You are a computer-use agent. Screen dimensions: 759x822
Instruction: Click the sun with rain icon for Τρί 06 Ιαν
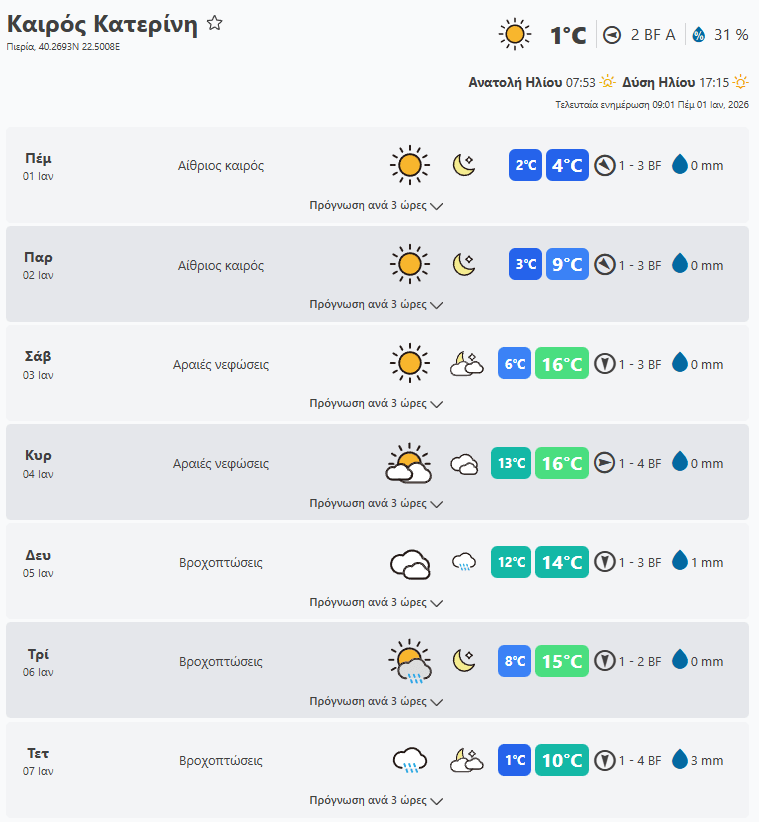pos(410,662)
